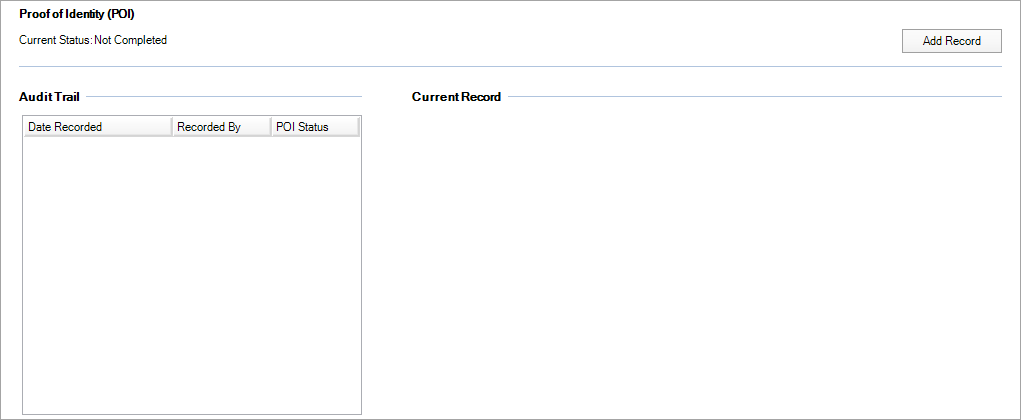The image size is (1021, 420).
Task: Click first empty row under Recorded By
Action: pos(220,146)
